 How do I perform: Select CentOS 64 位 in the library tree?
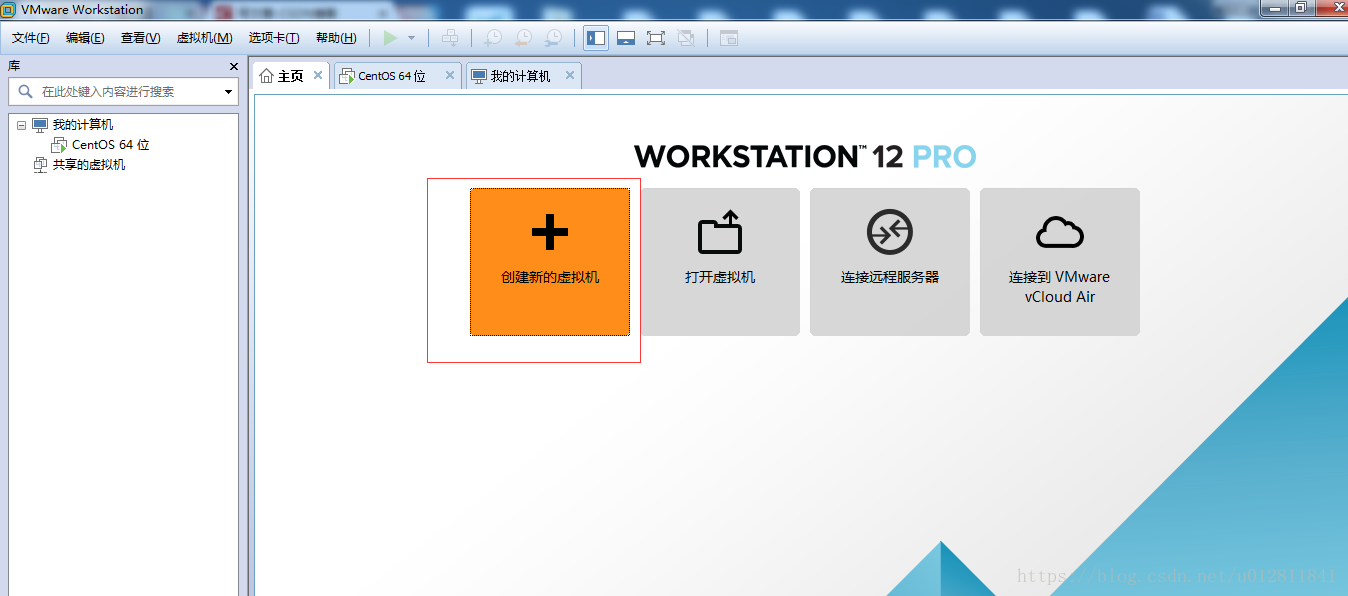click(110, 145)
